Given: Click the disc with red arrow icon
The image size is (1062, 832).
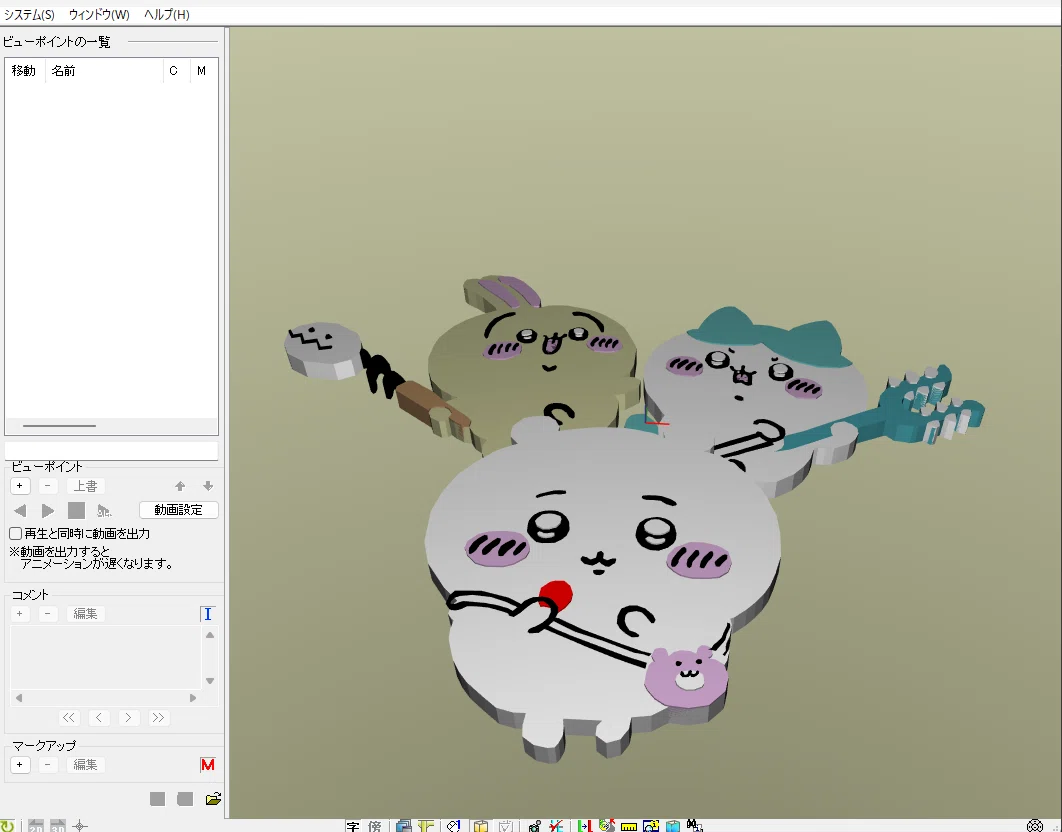Looking at the screenshot, I should tap(607, 826).
